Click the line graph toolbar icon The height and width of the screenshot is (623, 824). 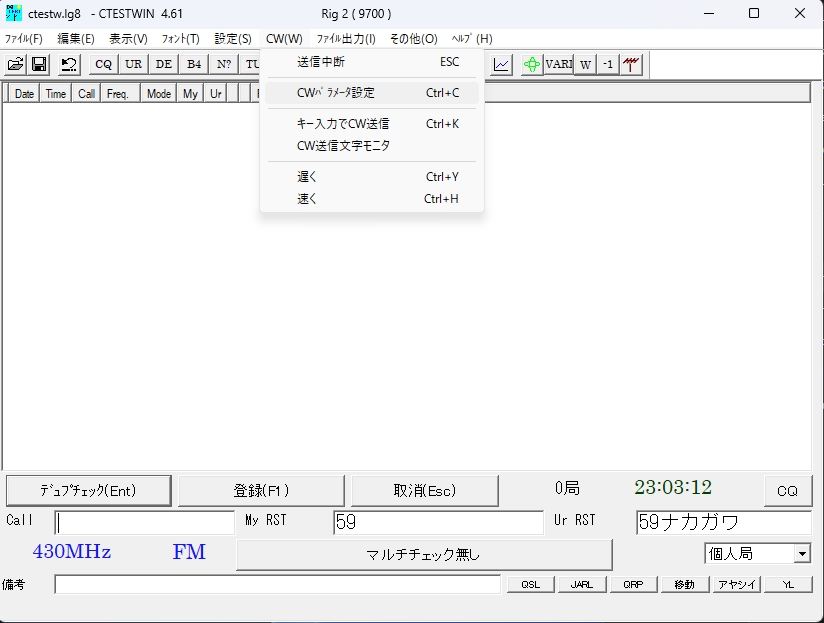tap(501, 64)
